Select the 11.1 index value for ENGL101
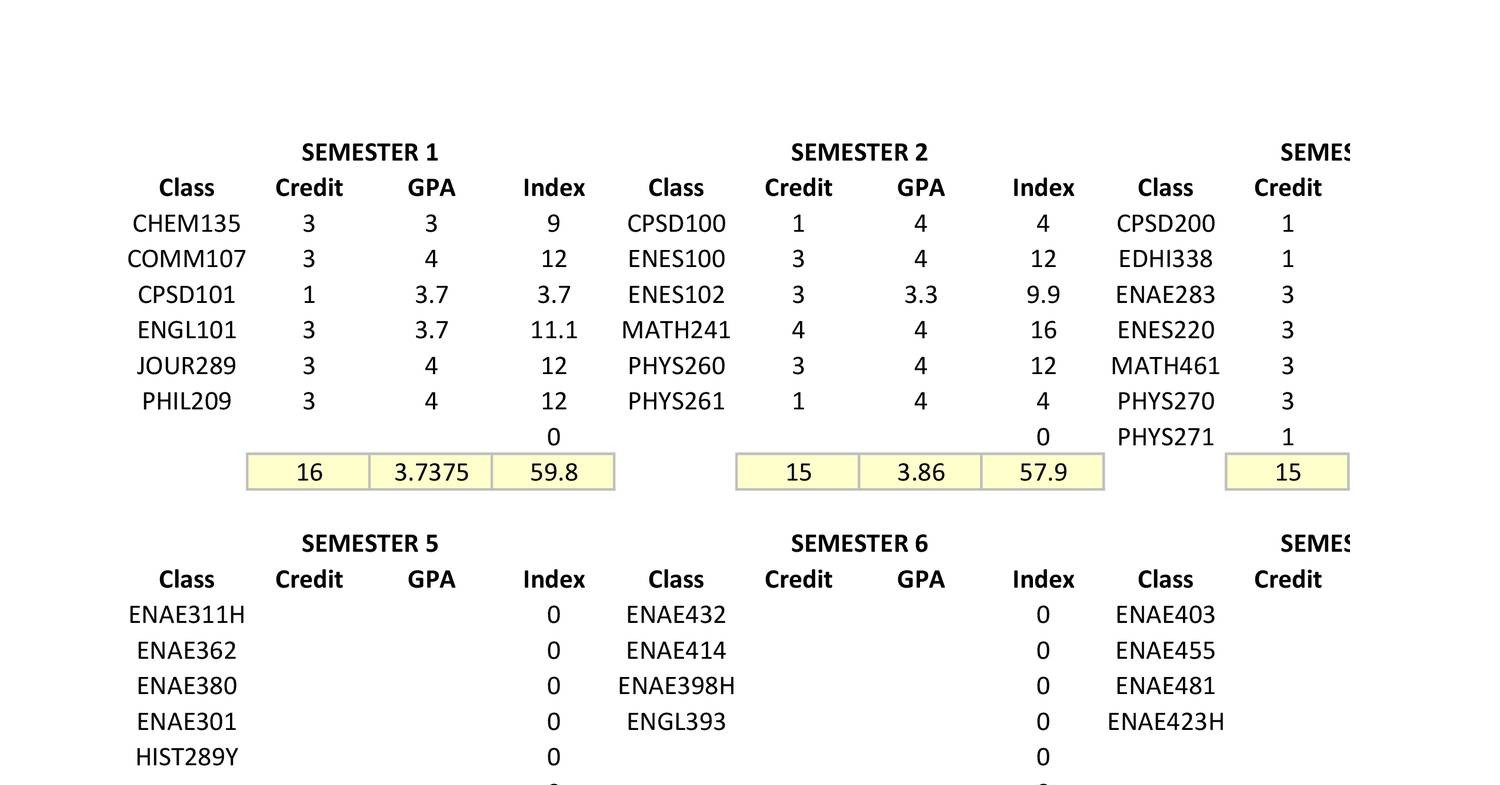 (553, 331)
